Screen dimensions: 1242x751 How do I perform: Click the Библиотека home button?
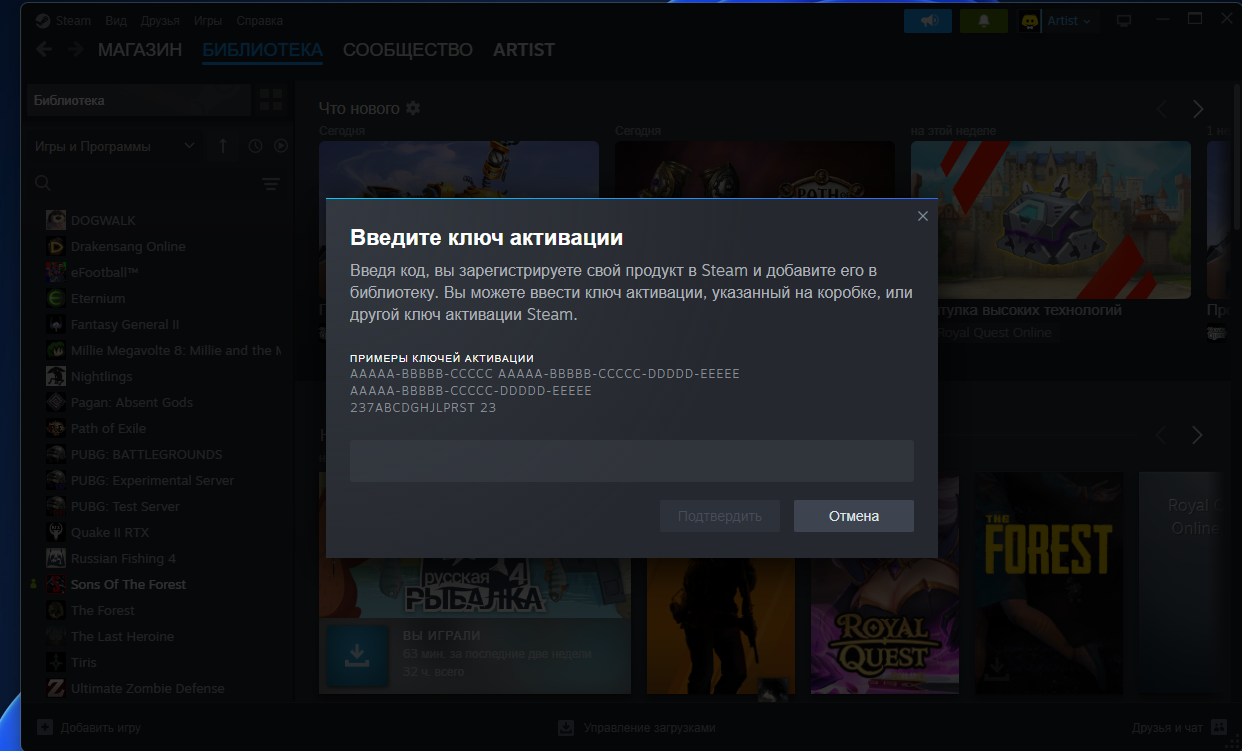point(138,100)
